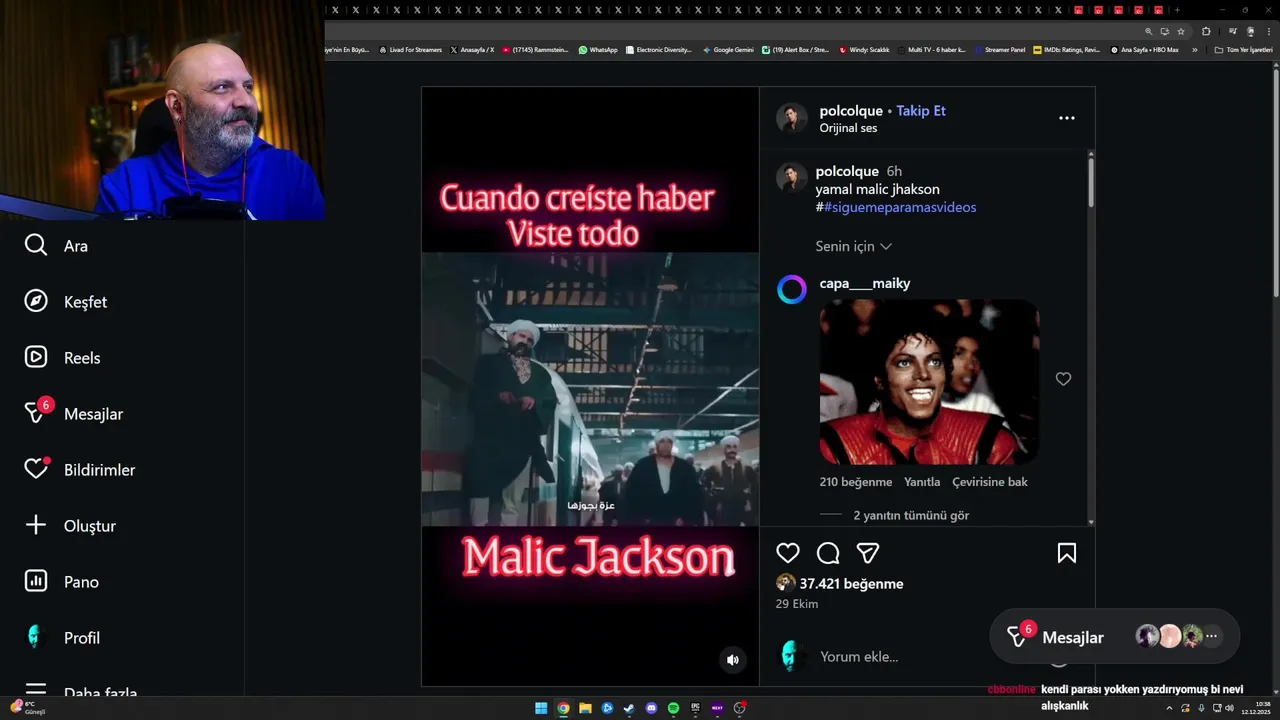
Task: Like capa___maiky's comment
Action: pos(1063,379)
